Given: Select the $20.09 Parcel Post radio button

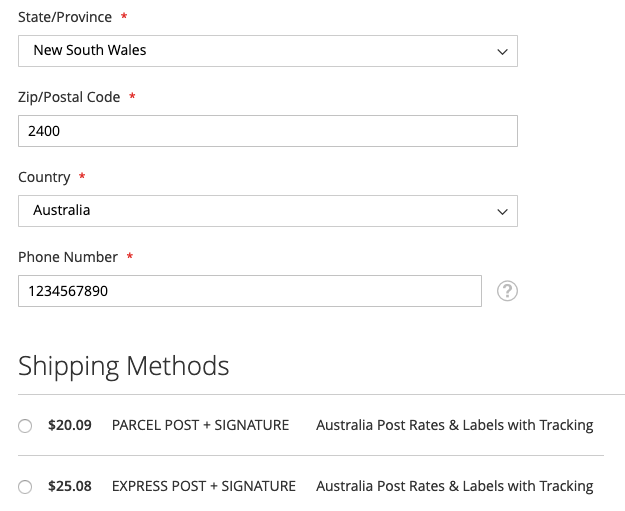Looking at the screenshot, I should (x=25, y=426).
